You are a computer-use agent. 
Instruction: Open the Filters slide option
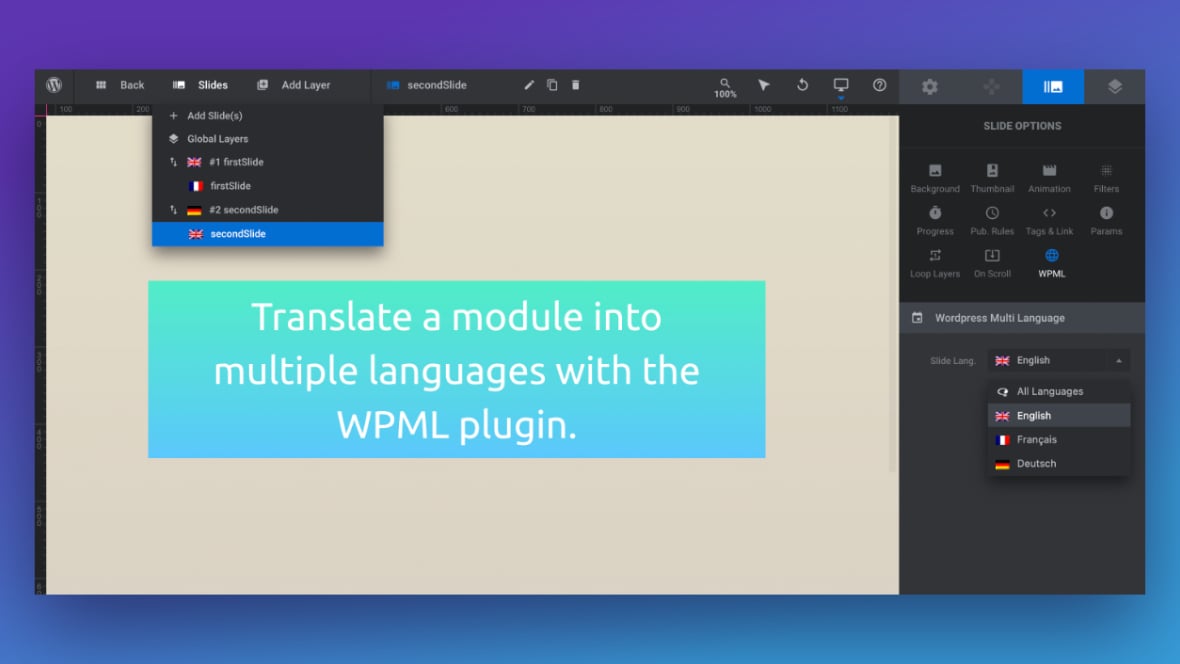click(x=1106, y=178)
